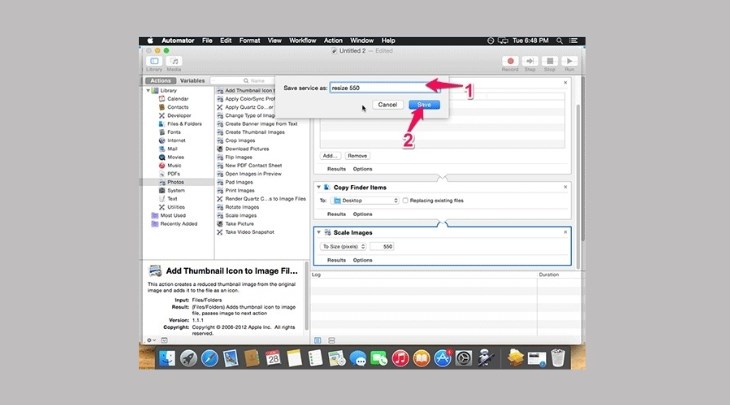Image resolution: width=730 pixels, height=405 pixels.
Task: Click the Step toolbar button
Action: point(530,61)
